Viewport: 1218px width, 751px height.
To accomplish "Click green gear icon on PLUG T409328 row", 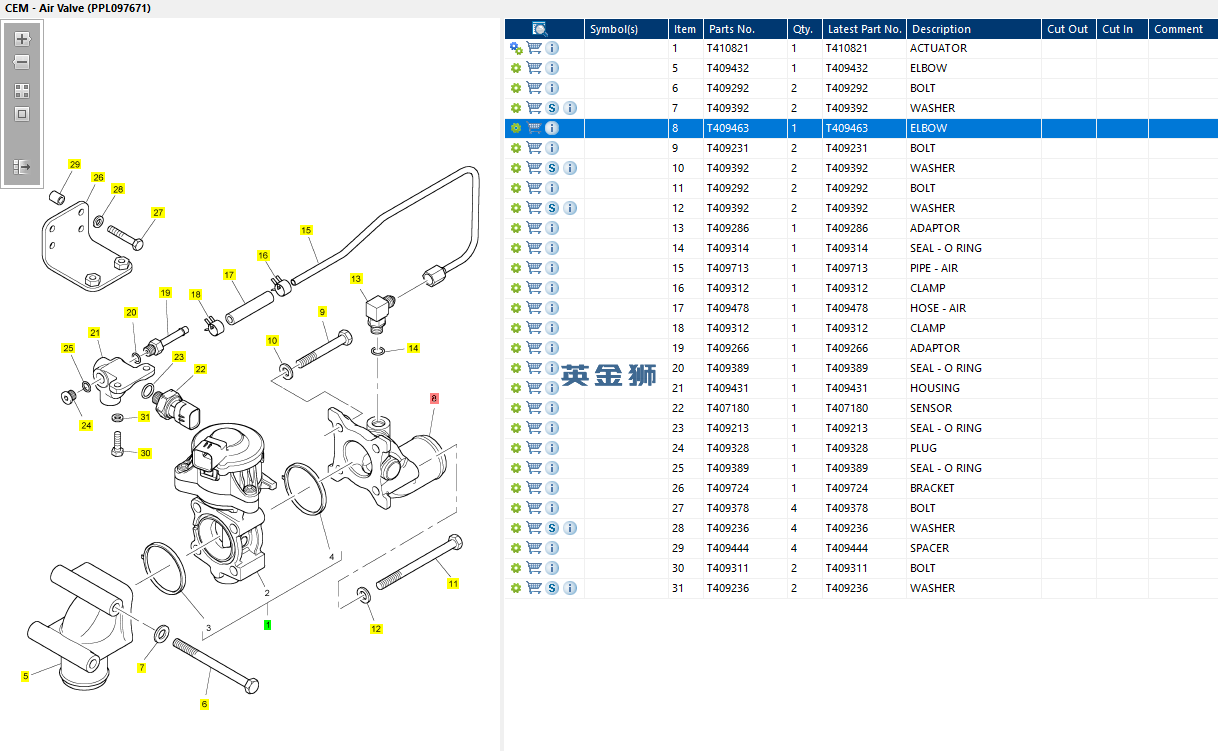I will click(x=516, y=448).
